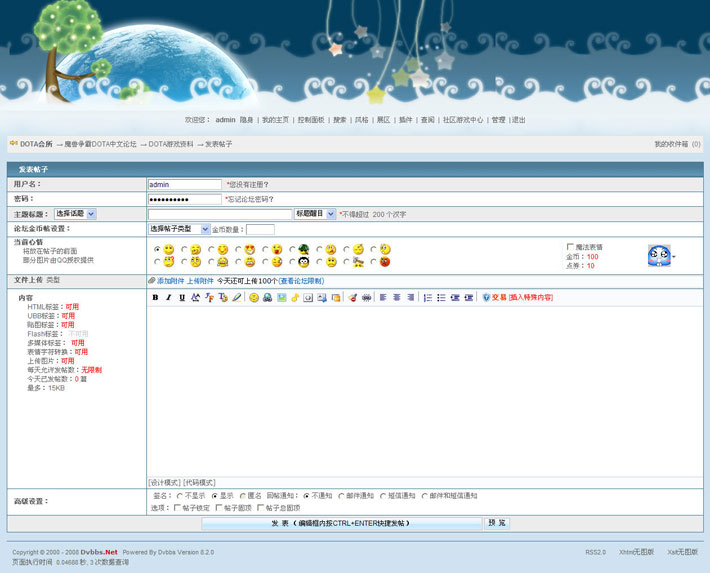Select the 不显示 signature radio button

point(179,495)
